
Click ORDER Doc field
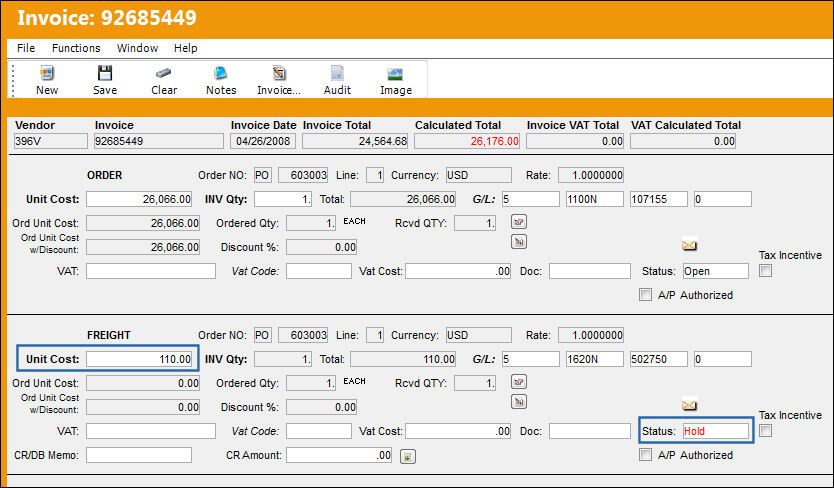[590, 271]
